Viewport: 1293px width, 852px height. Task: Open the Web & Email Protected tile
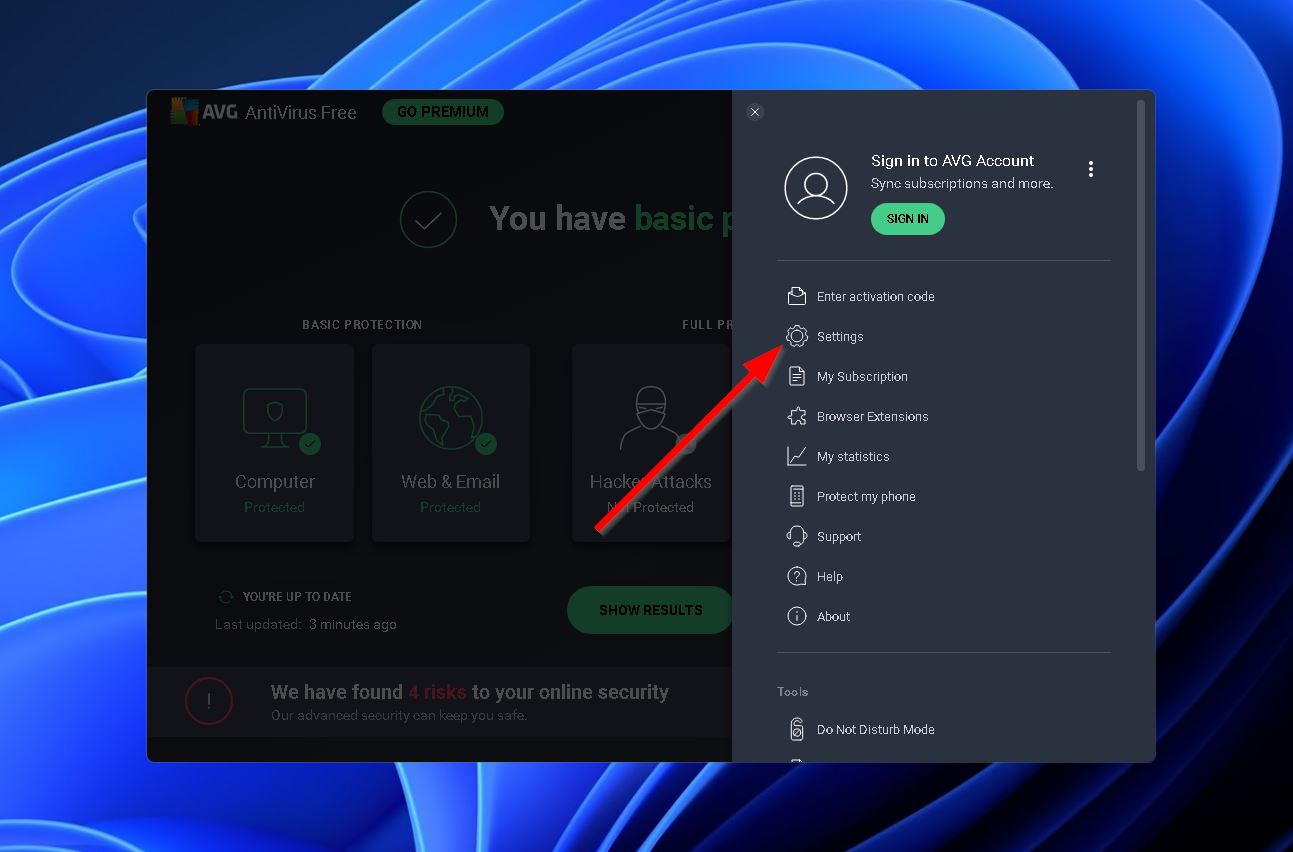(451, 443)
